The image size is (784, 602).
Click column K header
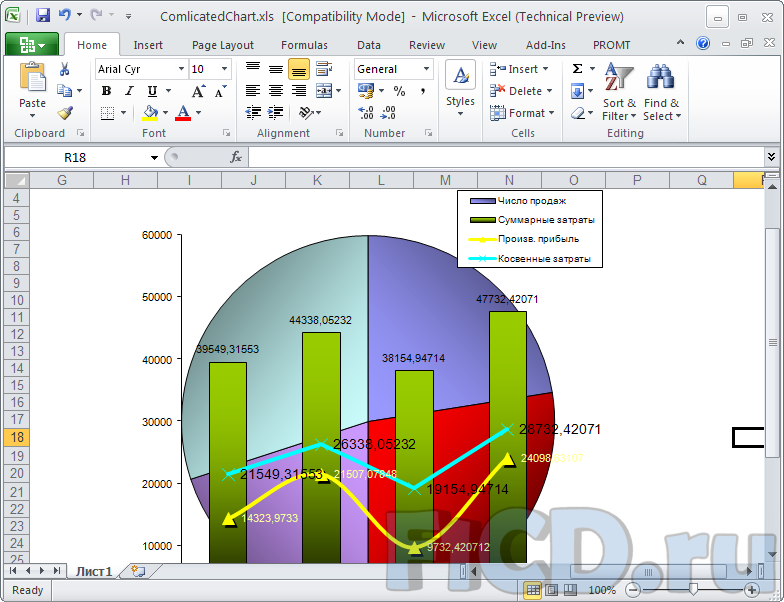point(318,180)
